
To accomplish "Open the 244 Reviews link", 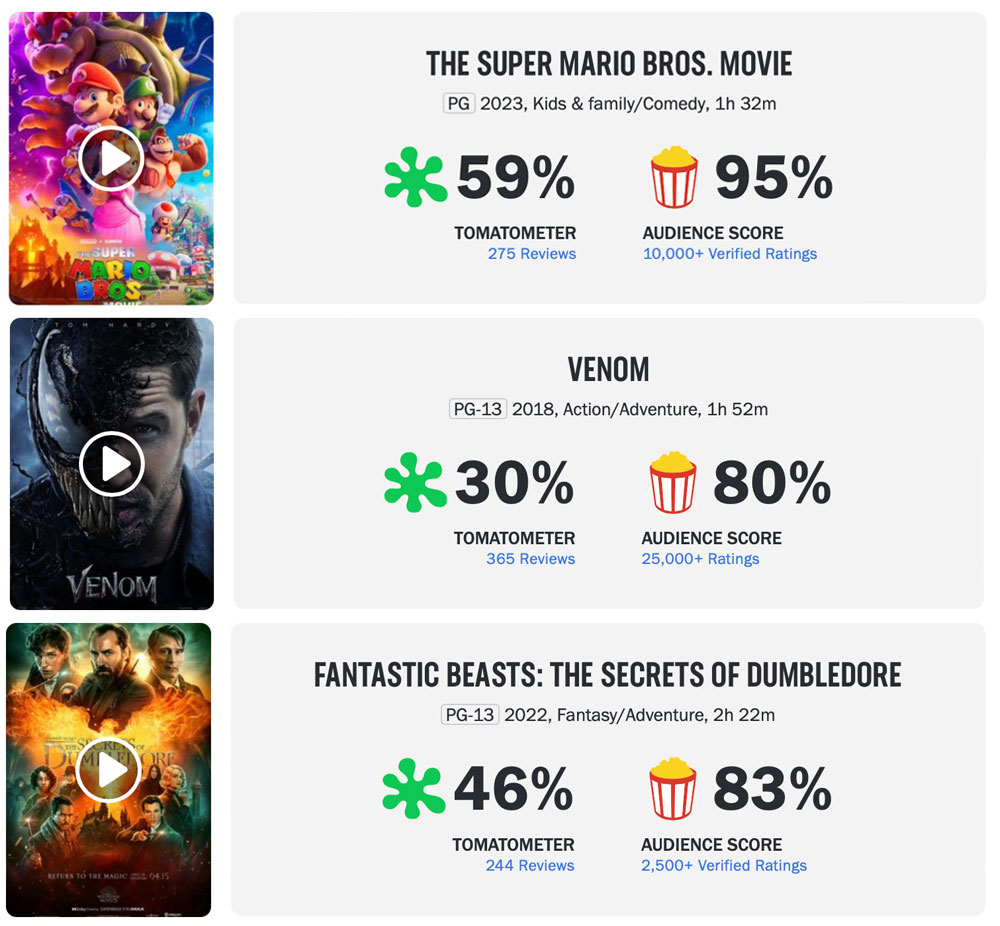I will (x=530, y=865).
